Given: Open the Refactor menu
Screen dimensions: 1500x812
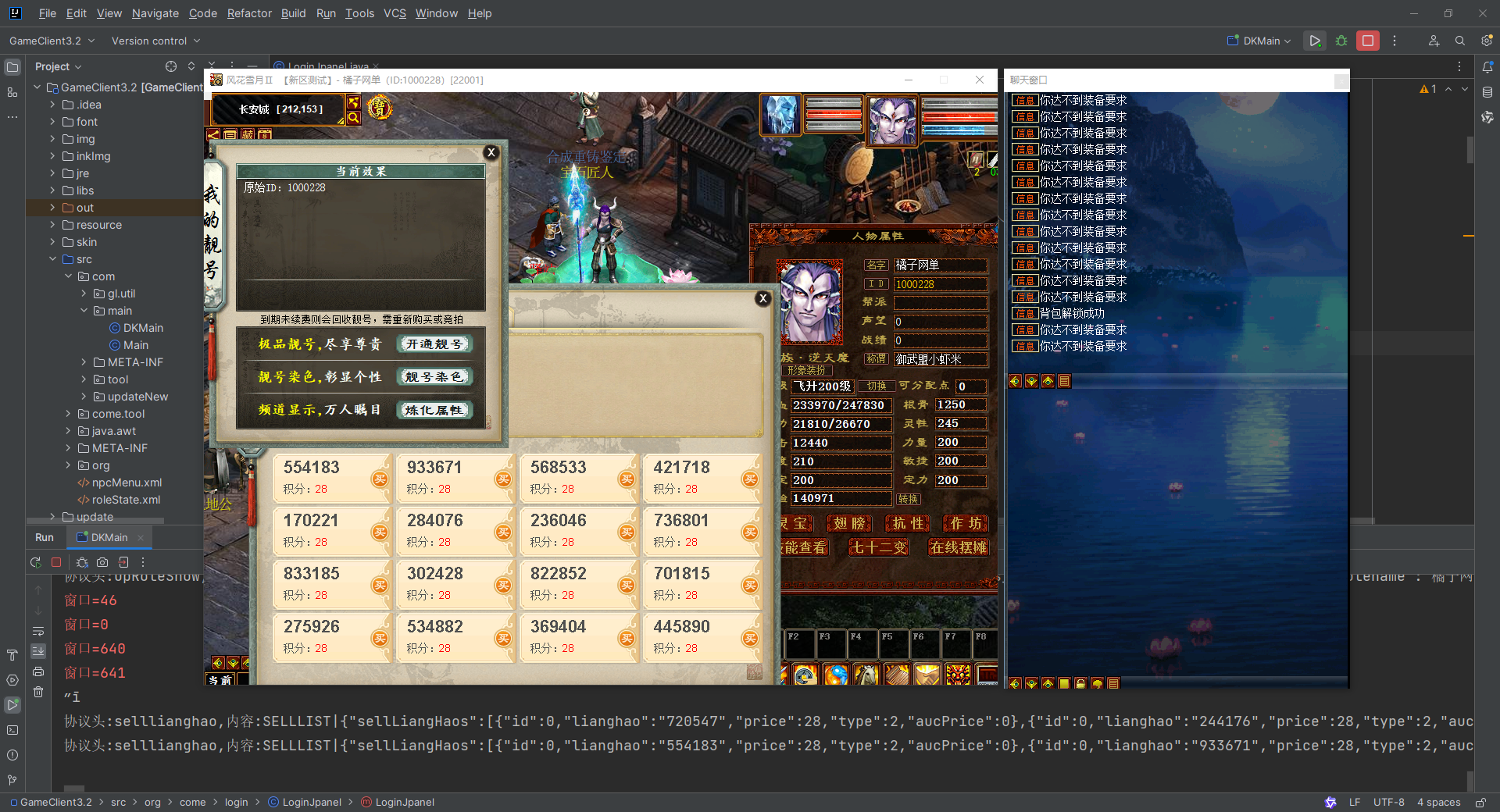Looking at the screenshot, I should pyautogui.click(x=249, y=13).
